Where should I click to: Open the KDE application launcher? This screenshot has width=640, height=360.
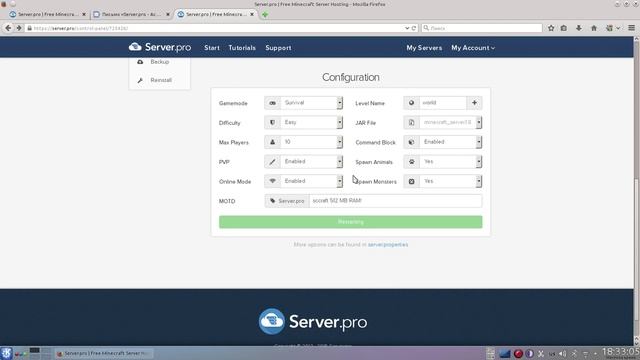(6, 353)
